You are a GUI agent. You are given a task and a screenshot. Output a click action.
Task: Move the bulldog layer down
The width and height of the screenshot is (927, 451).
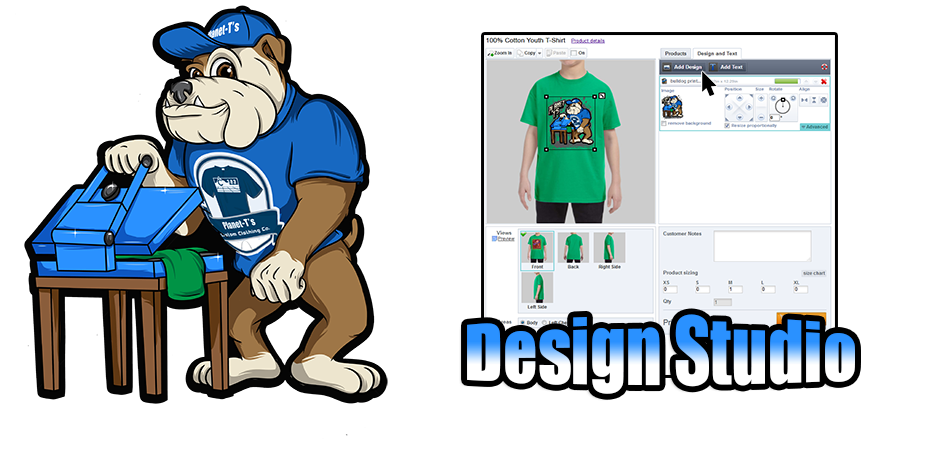point(816,81)
